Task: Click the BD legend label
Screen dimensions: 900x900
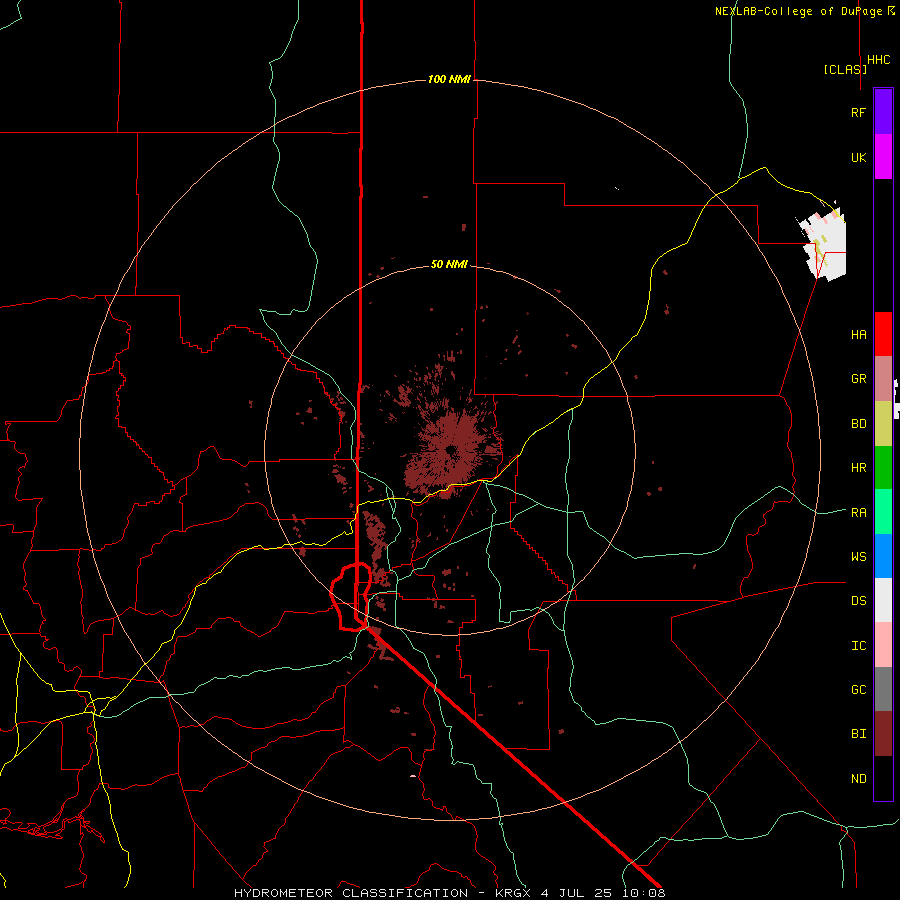Action: [x=858, y=424]
